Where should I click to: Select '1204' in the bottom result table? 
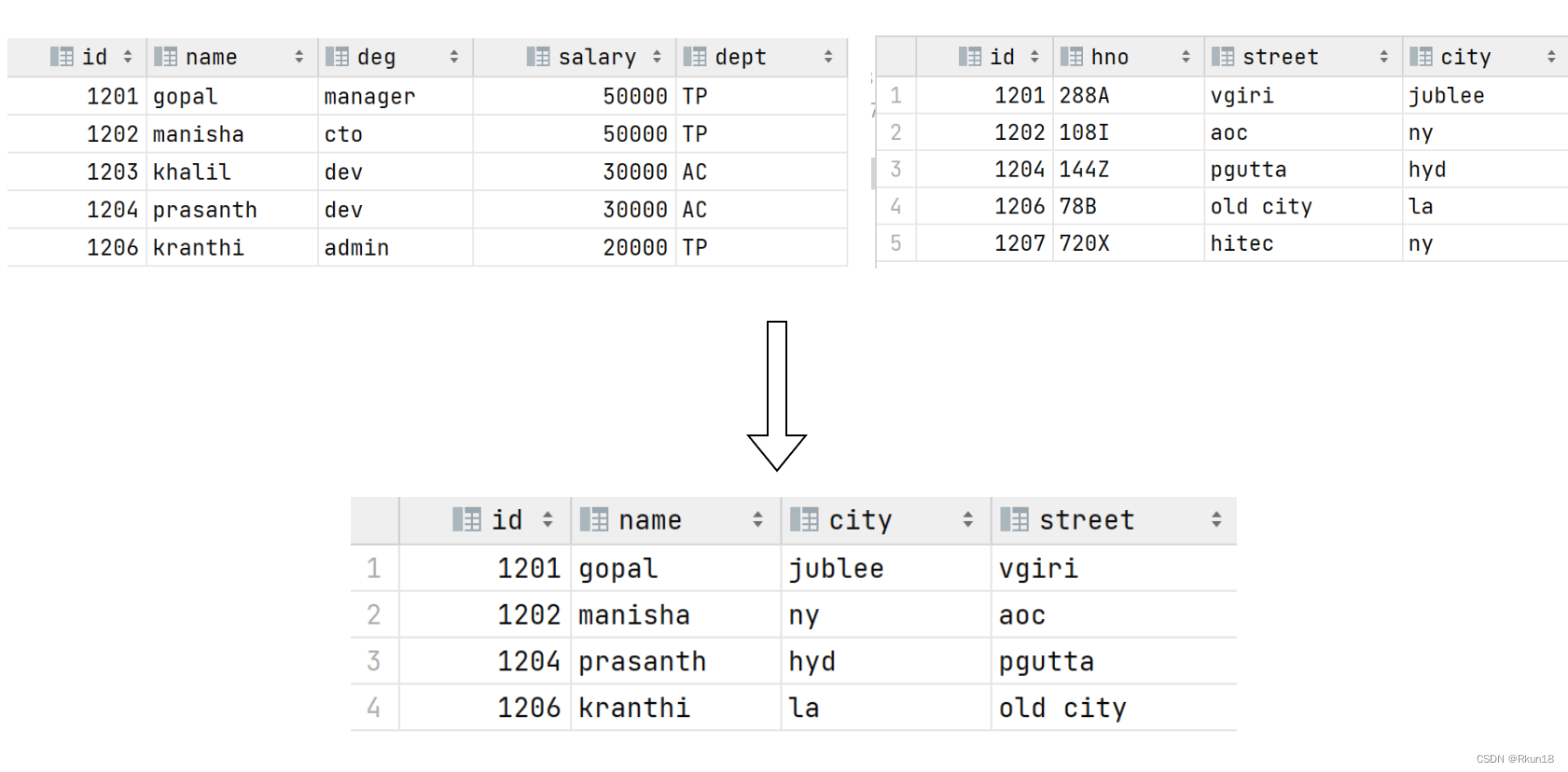tap(485, 661)
